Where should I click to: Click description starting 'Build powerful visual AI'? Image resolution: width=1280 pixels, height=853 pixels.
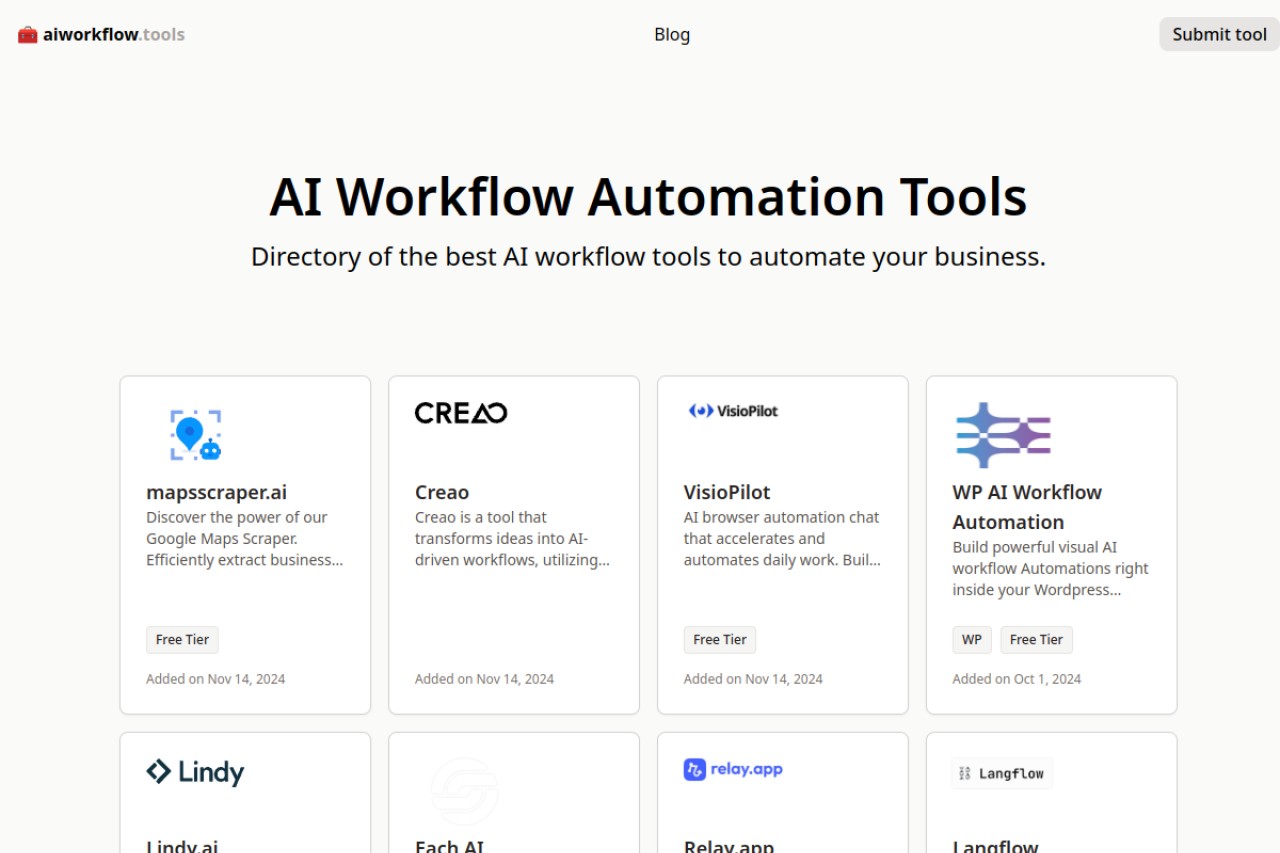[1050, 569]
